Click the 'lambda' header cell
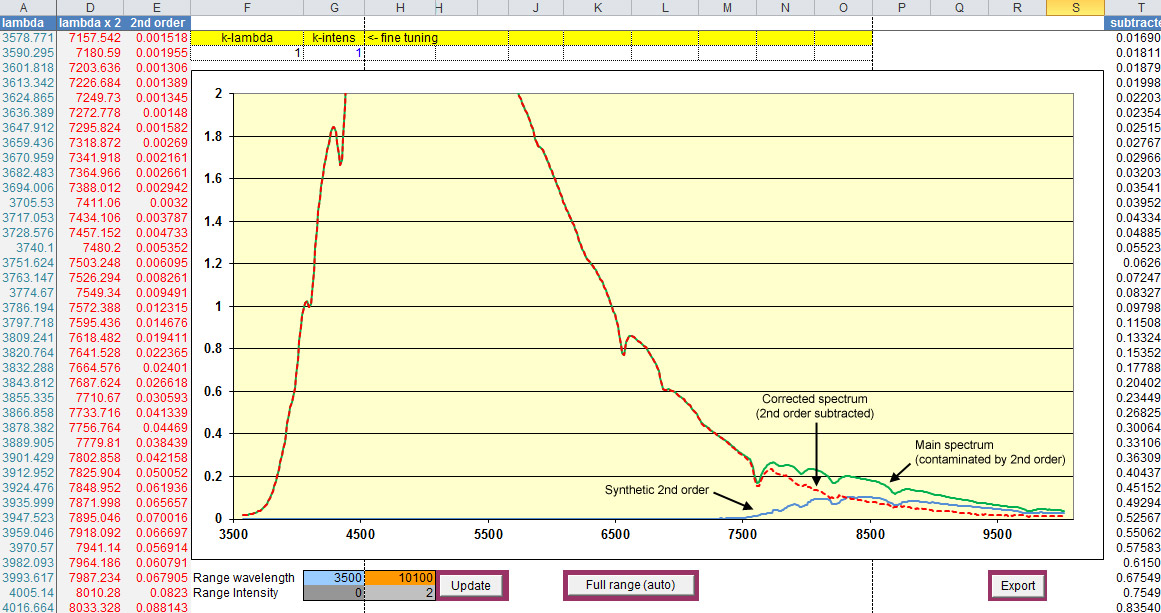 (27, 23)
